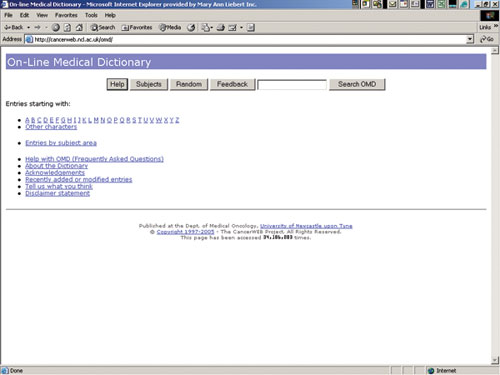Open the Tools menu
Image resolution: width=500 pixels, height=375 pixels.
click(x=91, y=15)
